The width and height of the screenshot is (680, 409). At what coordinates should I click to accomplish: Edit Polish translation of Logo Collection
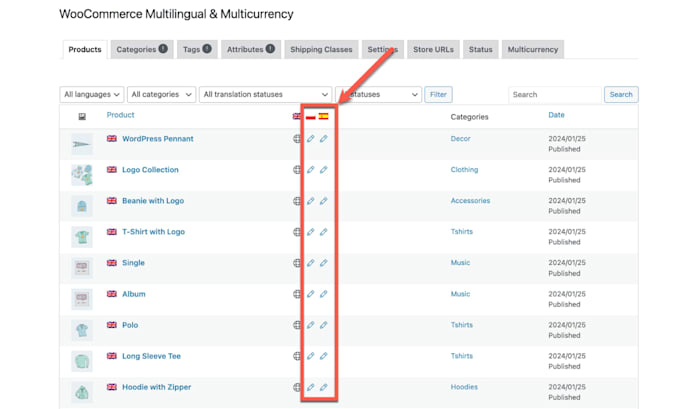pos(311,170)
